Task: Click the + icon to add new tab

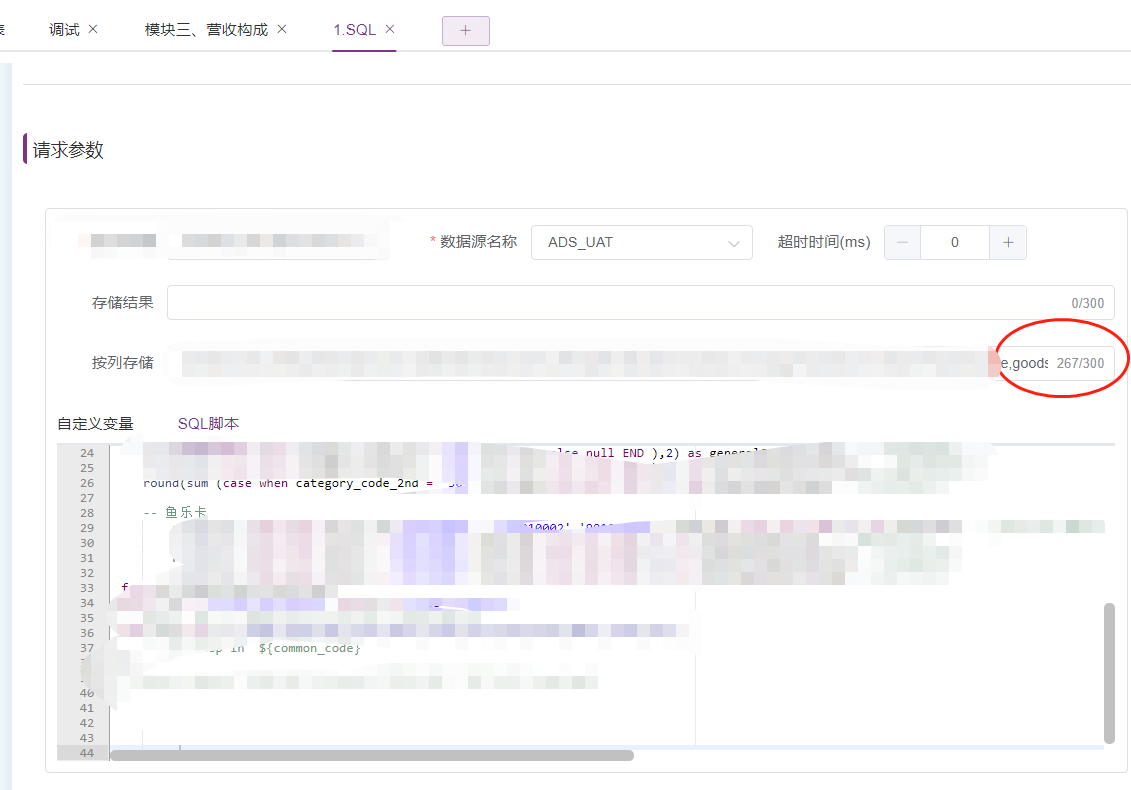Action: click(465, 31)
